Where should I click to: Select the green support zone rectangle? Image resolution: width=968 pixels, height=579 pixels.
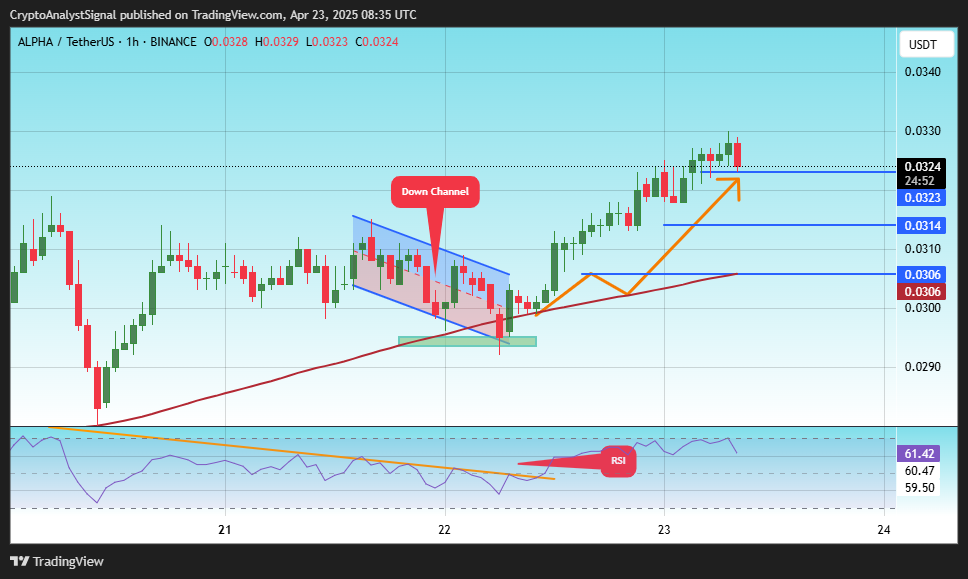point(467,341)
